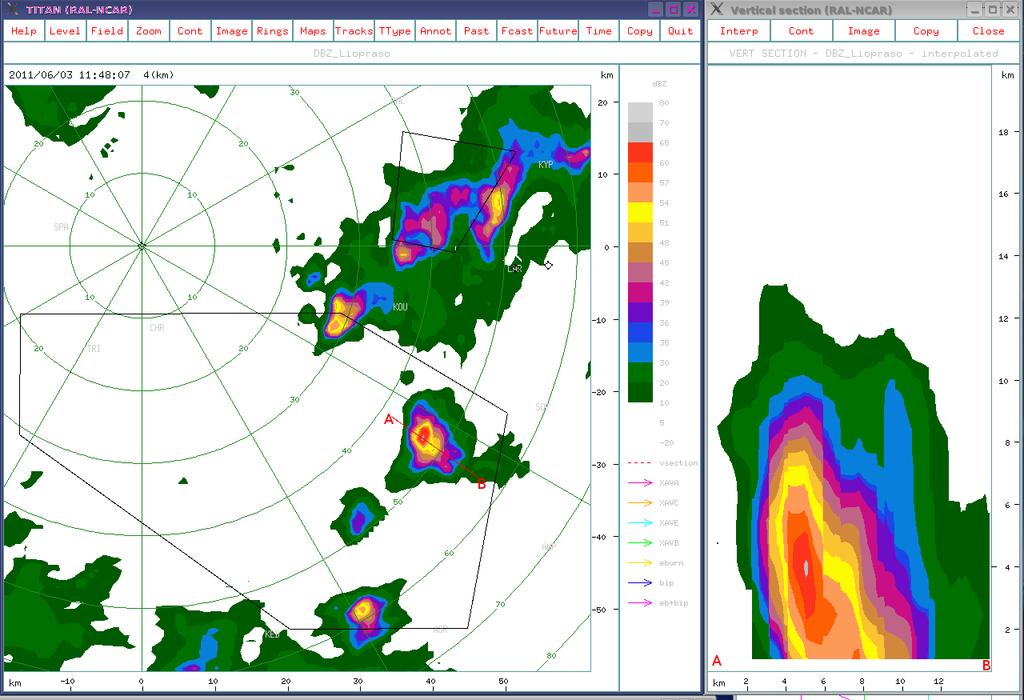Click the red "B" marker on the radar map
Screen dimensions: 1024x700
click(x=482, y=485)
